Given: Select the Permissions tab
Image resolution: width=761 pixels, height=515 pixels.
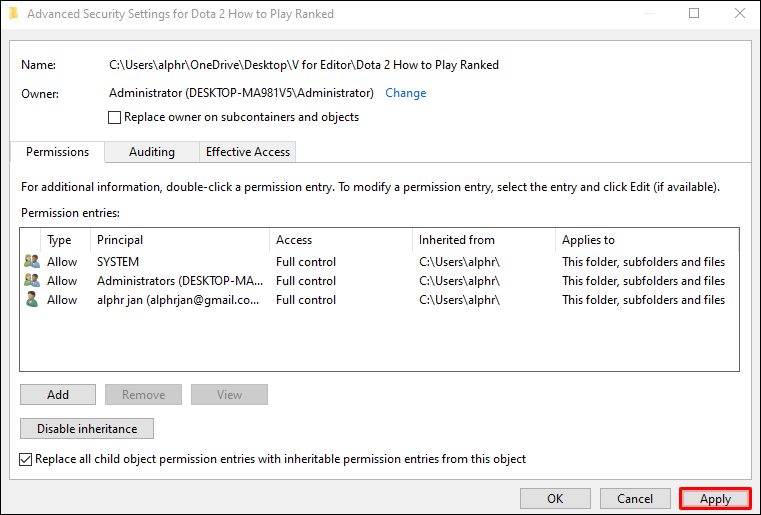Looking at the screenshot, I should (x=57, y=152).
